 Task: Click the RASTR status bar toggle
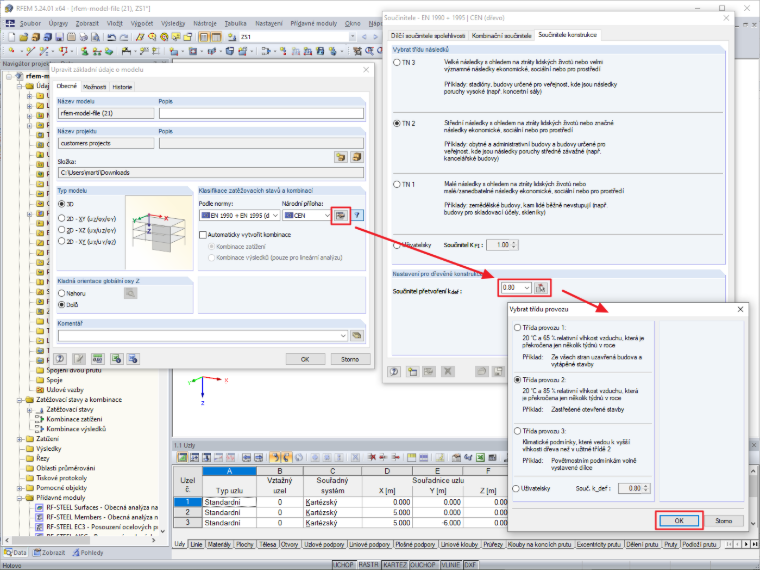[x=368, y=565]
